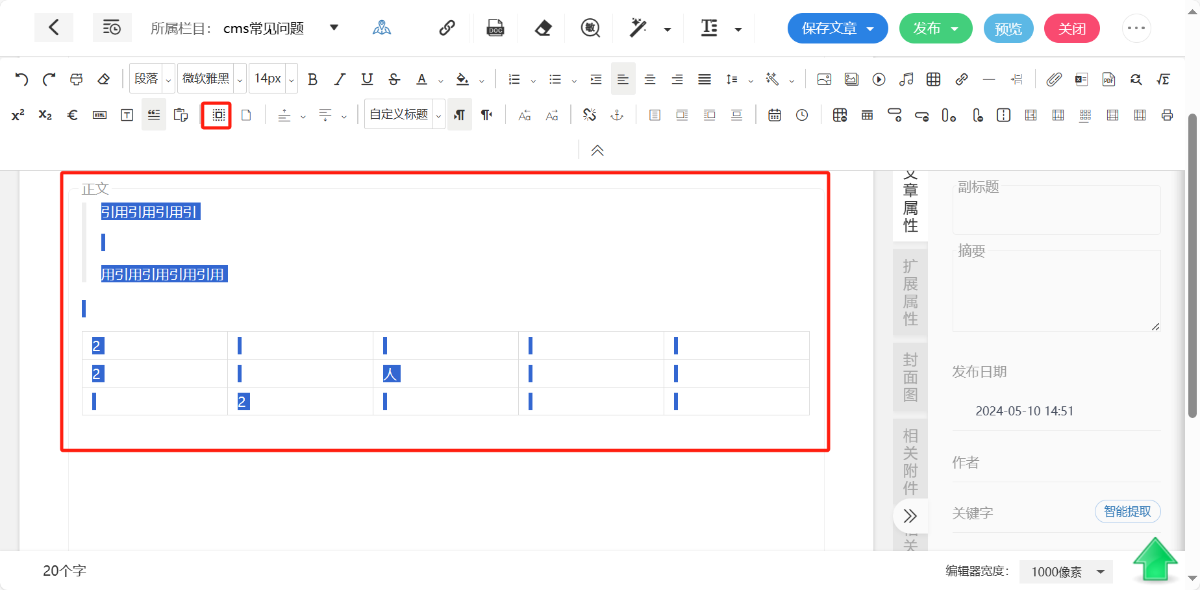Open the 微软雅黑 font family dropdown
The height and width of the screenshot is (590, 1200).
tap(211, 79)
